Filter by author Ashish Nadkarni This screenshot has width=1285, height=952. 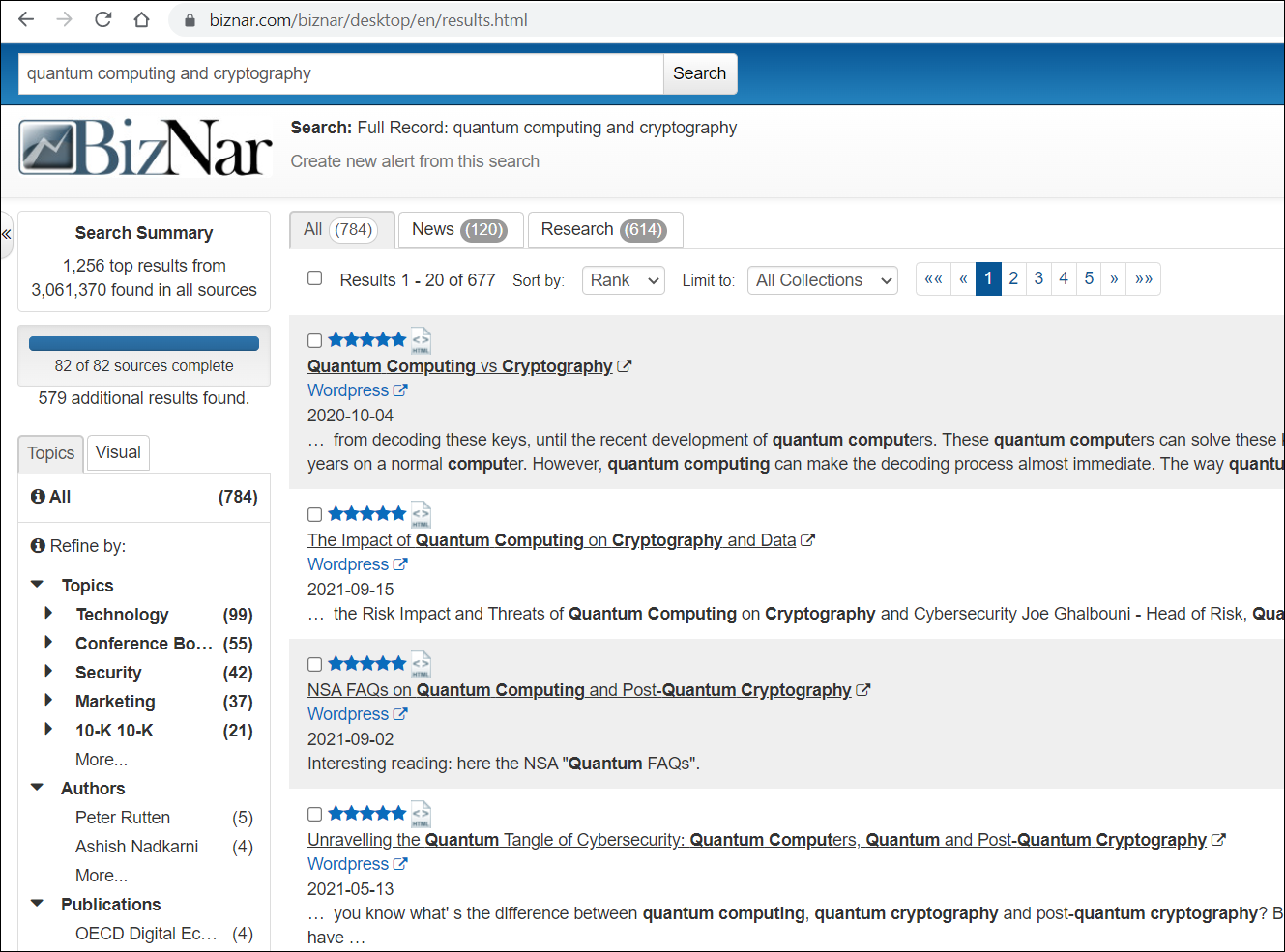pyautogui.click(x=136, y=847)
